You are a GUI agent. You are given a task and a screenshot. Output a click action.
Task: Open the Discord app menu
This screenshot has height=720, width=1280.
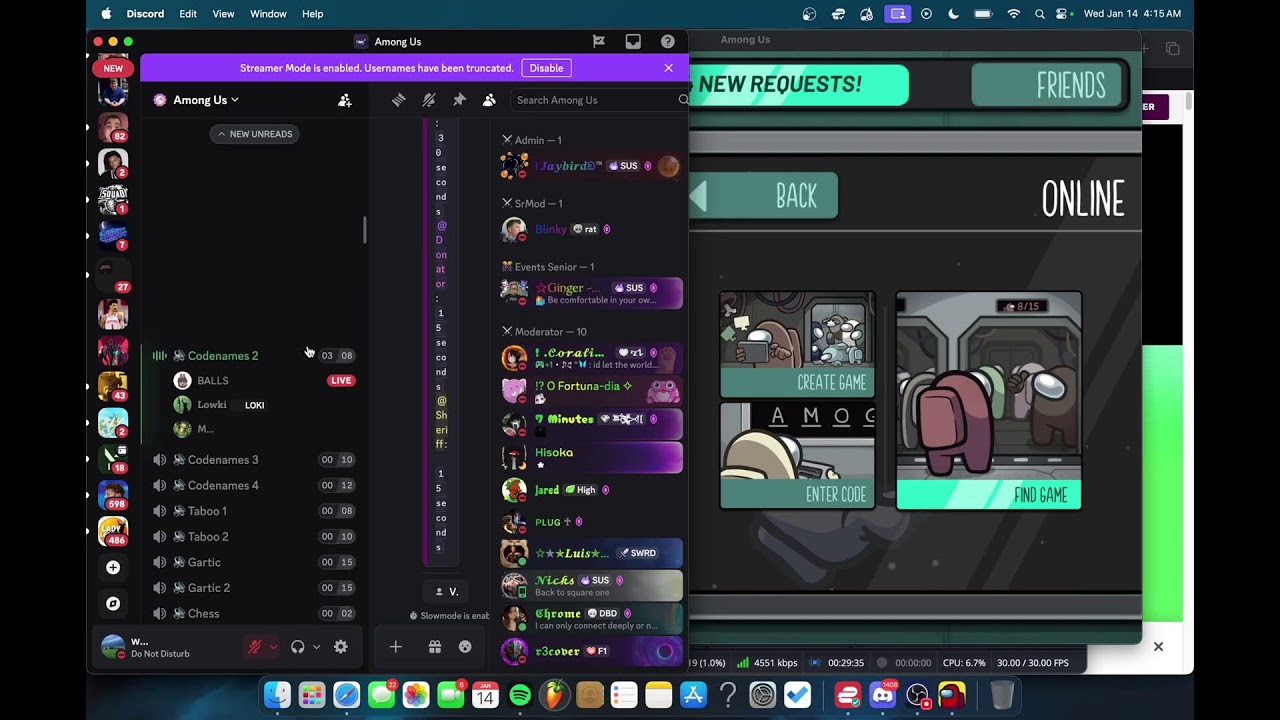click(x=145, y=14)
